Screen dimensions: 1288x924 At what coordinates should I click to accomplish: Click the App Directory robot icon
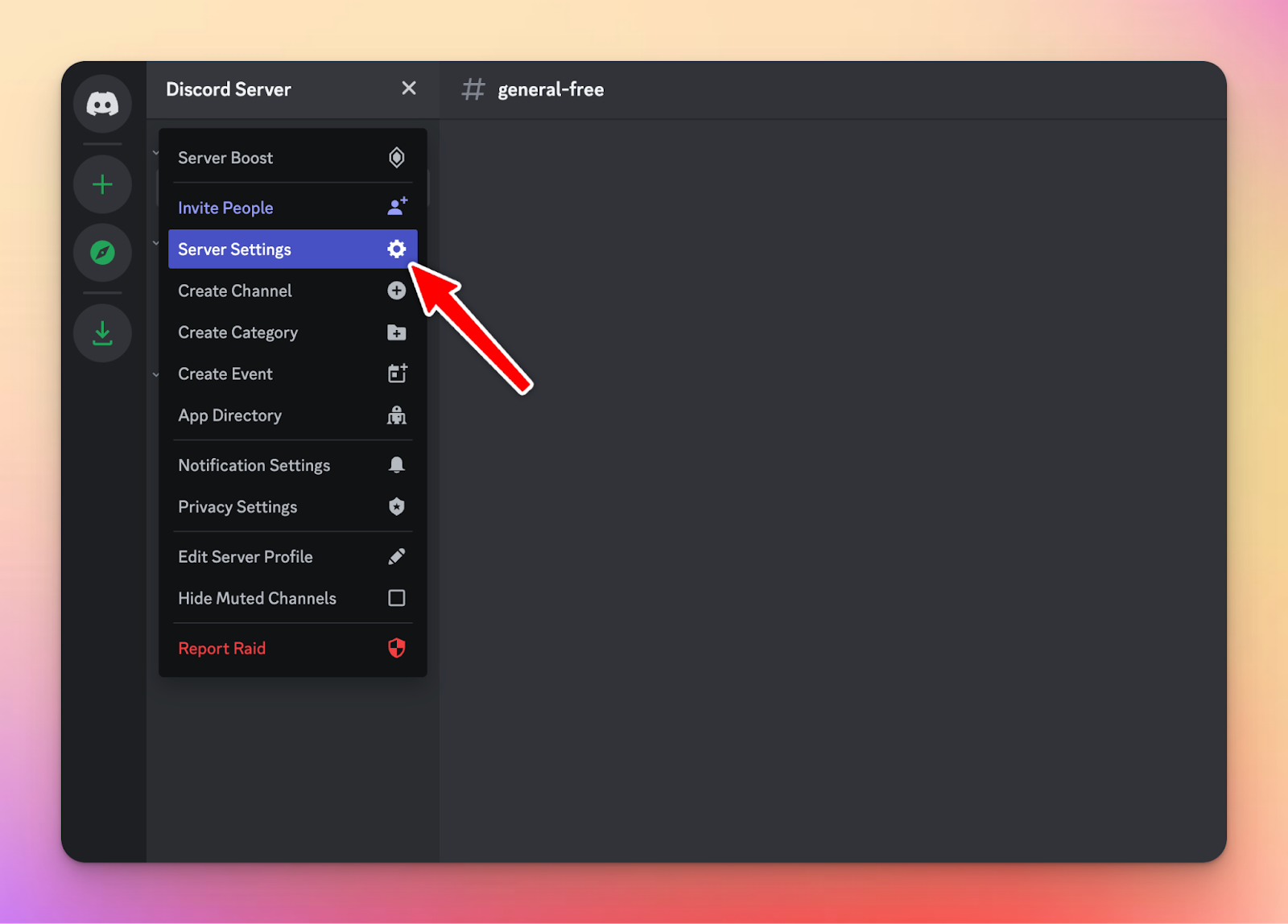(x=396, y=415)
